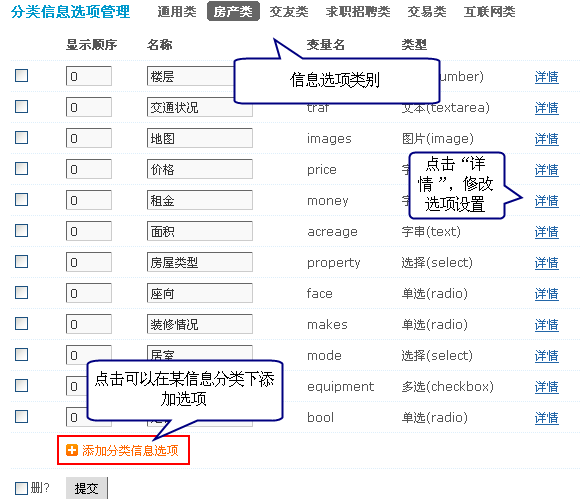Switch to the 通用类 tab
Image resolution: width=580 pixels, height=499 pixels.
point(177,12)
